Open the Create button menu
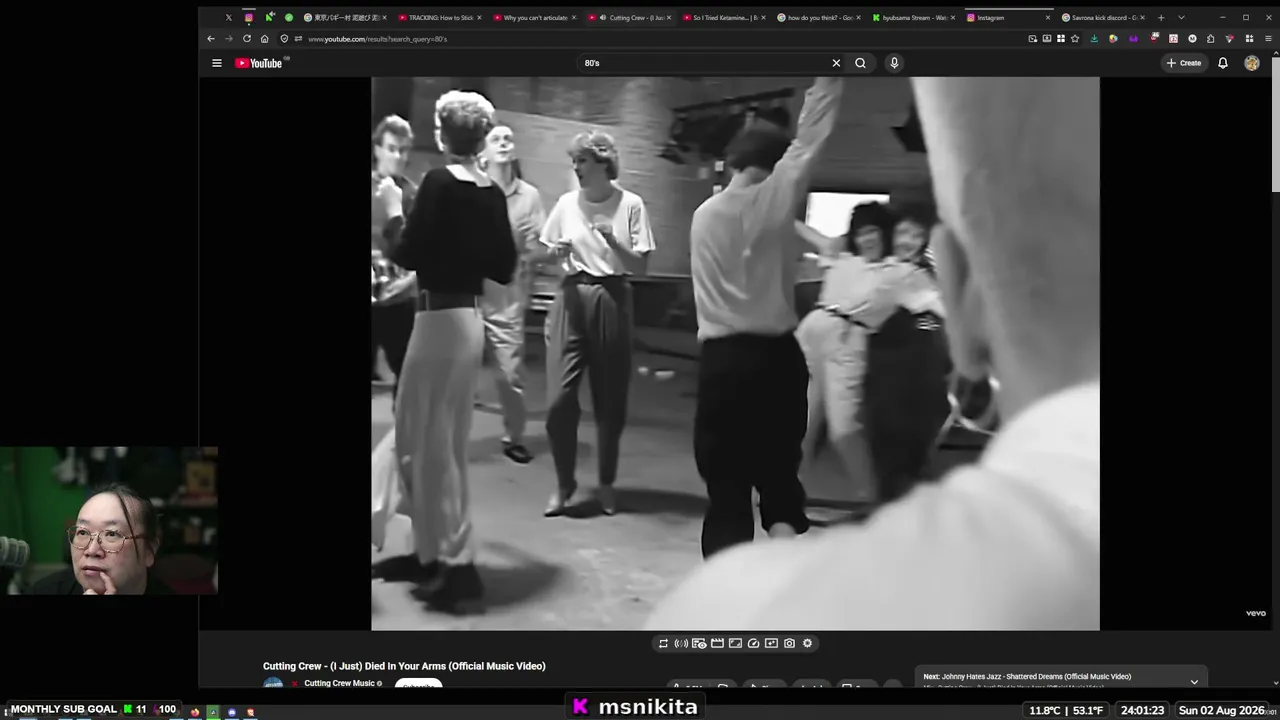Screen dimensions: 1280x720 coord(1183,63)
